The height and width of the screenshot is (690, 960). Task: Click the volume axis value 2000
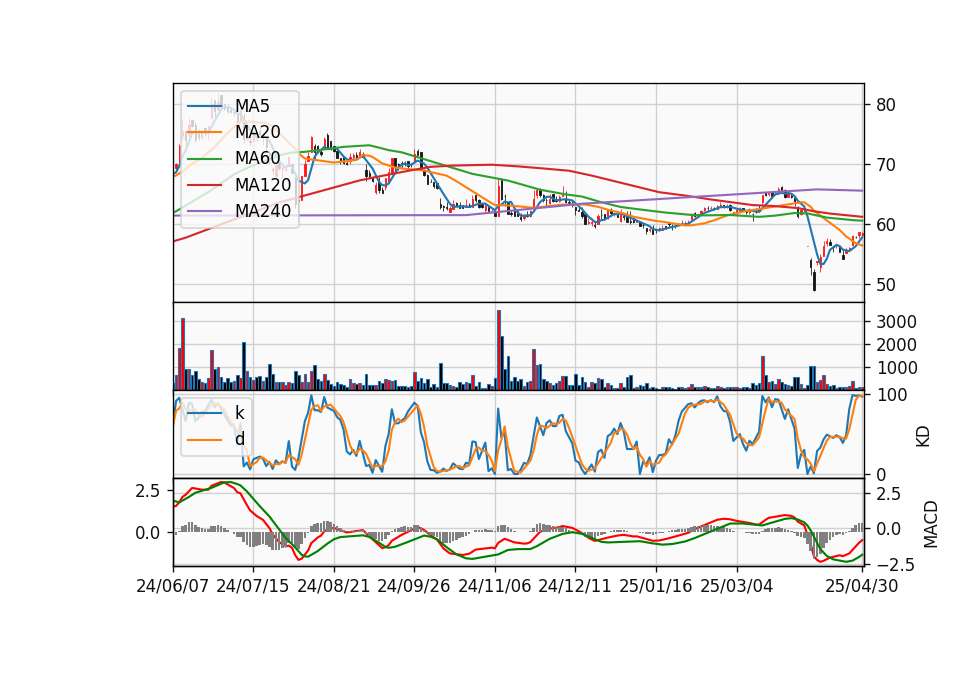(896, 345)
